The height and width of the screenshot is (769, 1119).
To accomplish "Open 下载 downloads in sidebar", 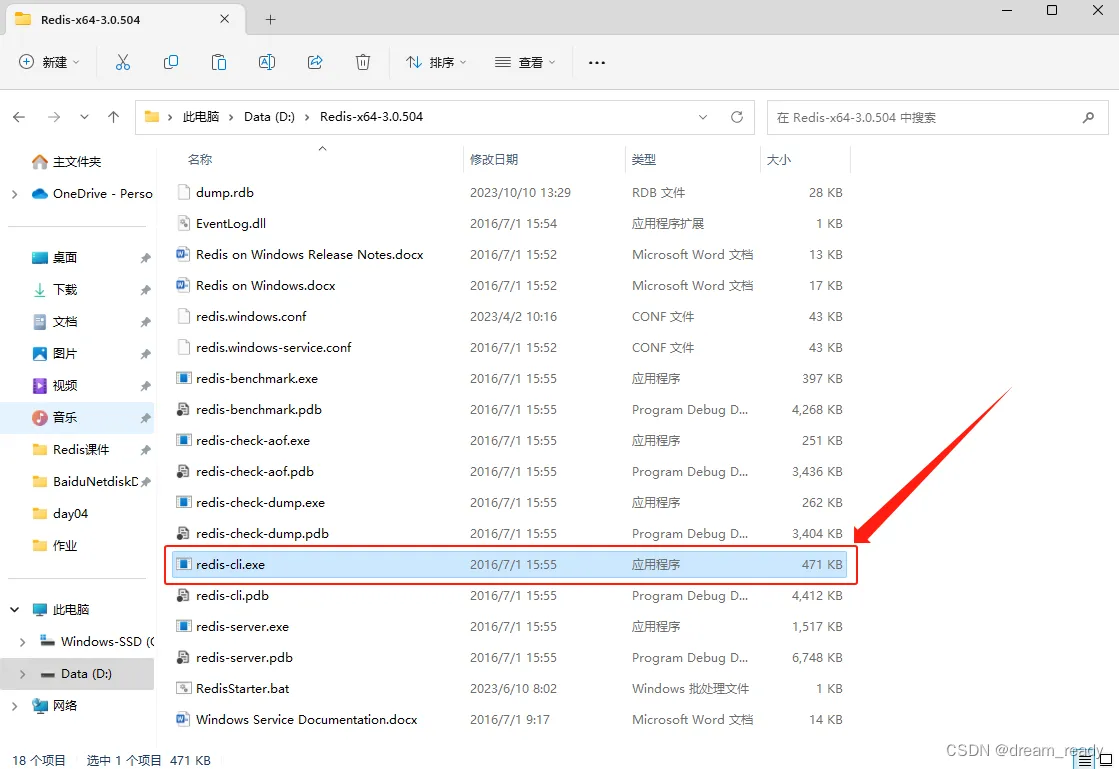I will pyautogui.click(x=55, y=290).
